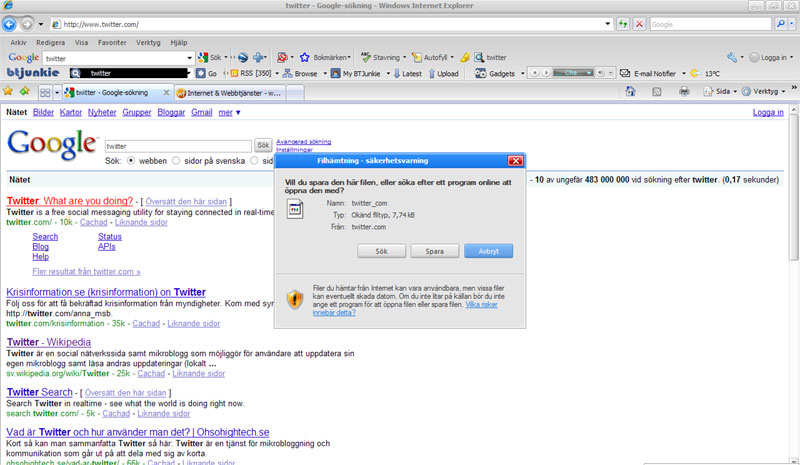This screenshot has height=465, width=800.
Task: Select the 'webben' search radio button
Action: pyautogui.click(x=131, y=161)
